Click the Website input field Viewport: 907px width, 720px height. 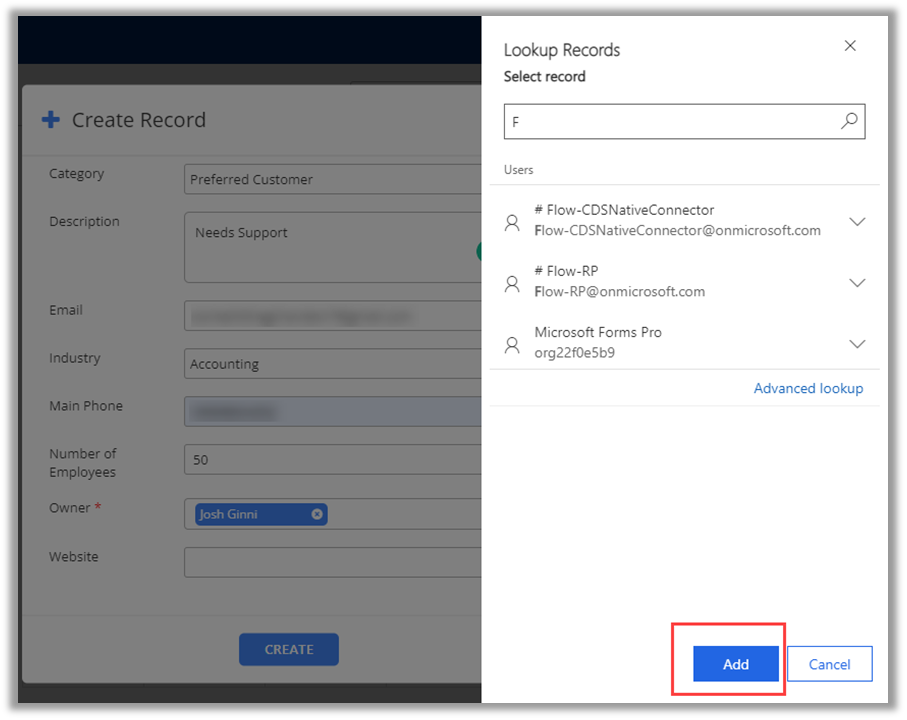pos(332,562)
